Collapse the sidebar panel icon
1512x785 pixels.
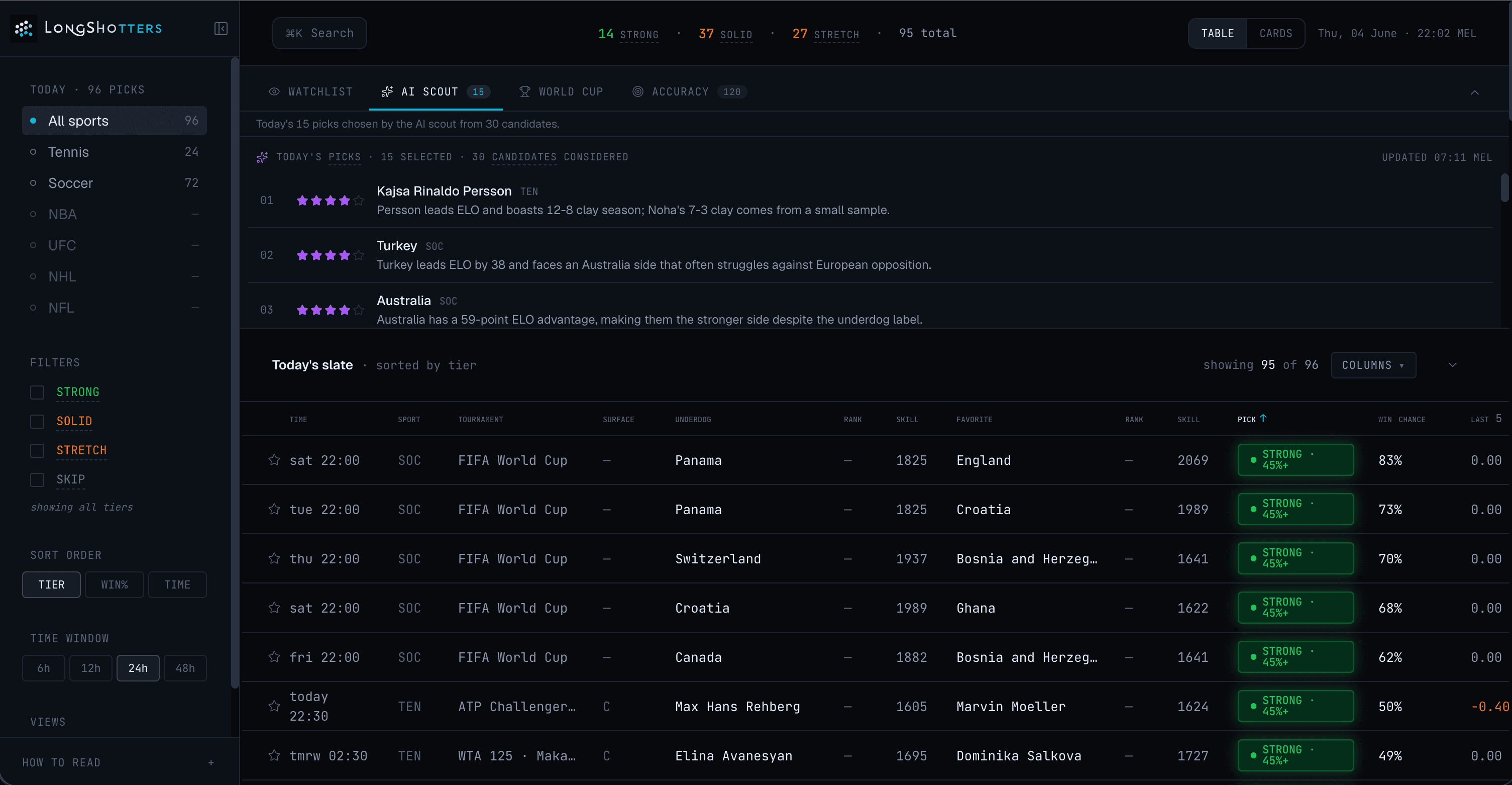[221, 29]
